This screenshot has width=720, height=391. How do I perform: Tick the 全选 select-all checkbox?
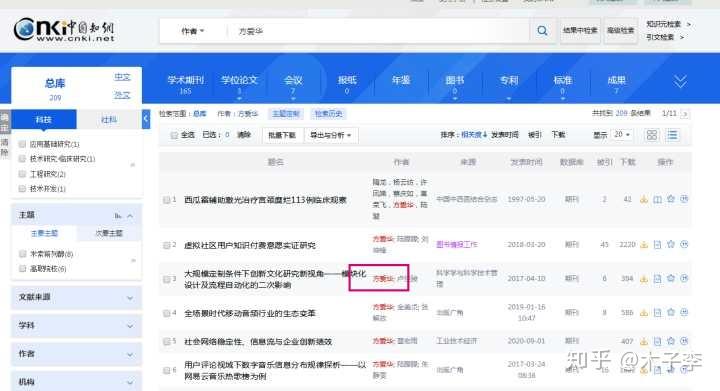coord(174,135)
